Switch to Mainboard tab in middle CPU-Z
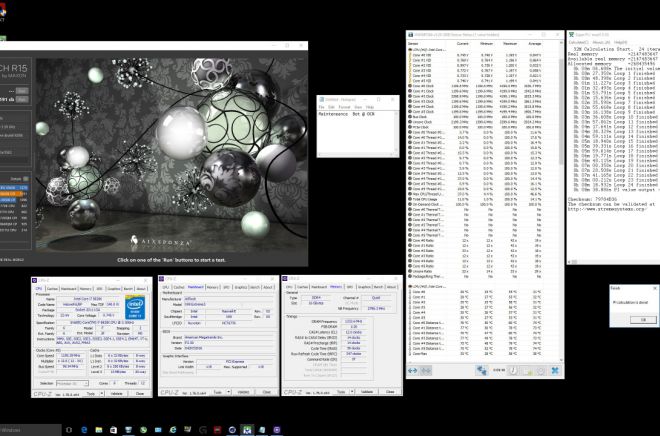Viewport: 660px width, 436px height. [x=195, y=286]
